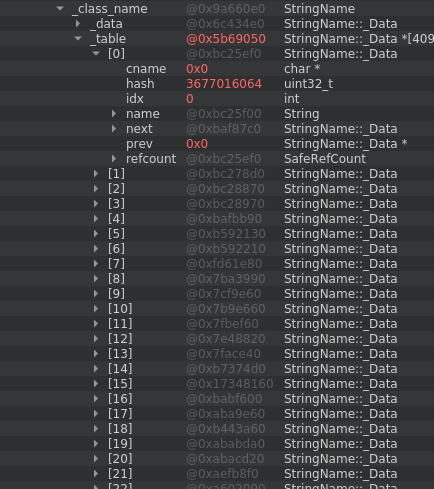Viewport: 434px width, 489px height.
Task: Click address @0xbaf87c0 of next
Action: [x=223, y=129]
